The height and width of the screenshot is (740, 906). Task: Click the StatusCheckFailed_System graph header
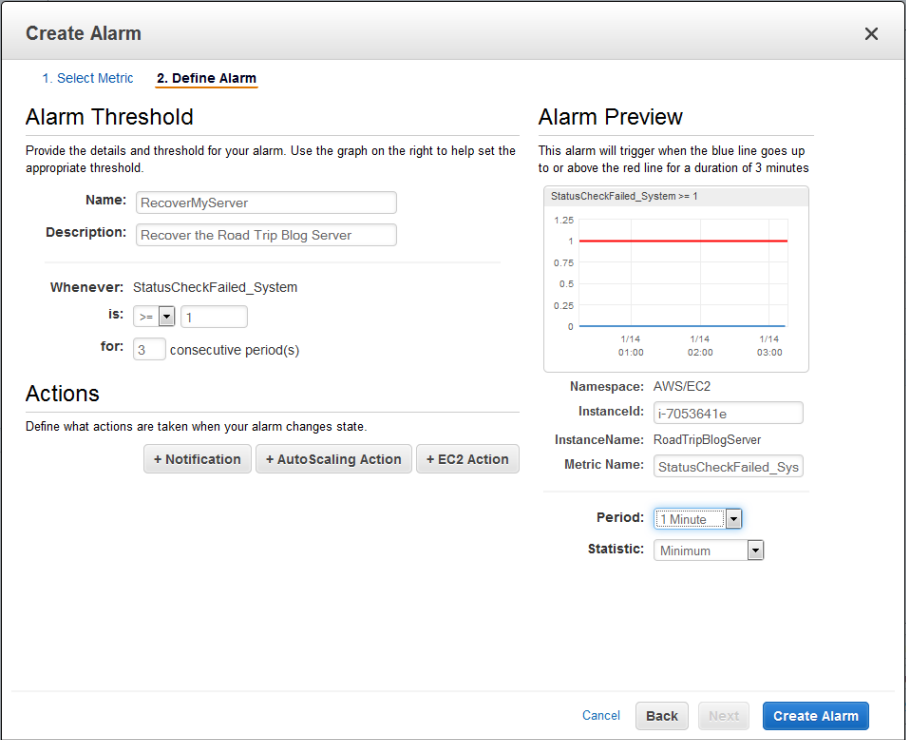pos(624,196)
